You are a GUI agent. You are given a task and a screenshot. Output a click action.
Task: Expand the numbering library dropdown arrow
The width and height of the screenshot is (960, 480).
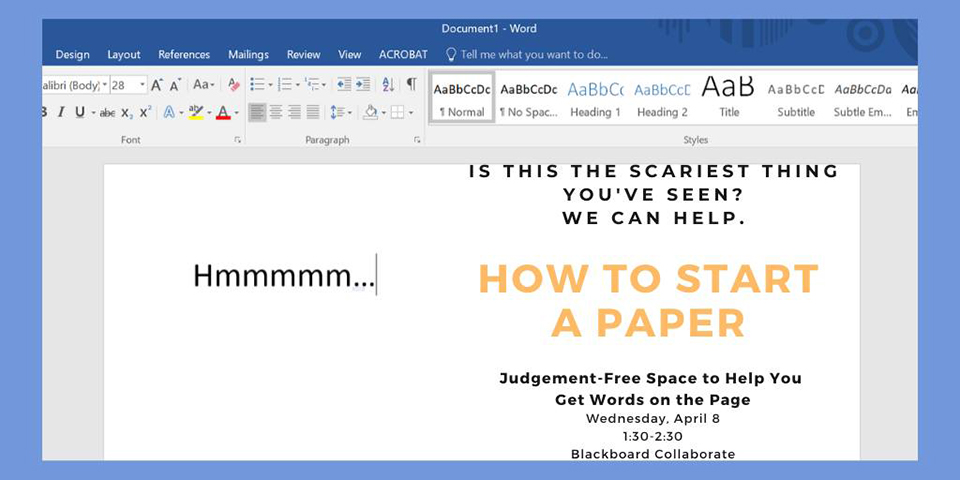298,85
